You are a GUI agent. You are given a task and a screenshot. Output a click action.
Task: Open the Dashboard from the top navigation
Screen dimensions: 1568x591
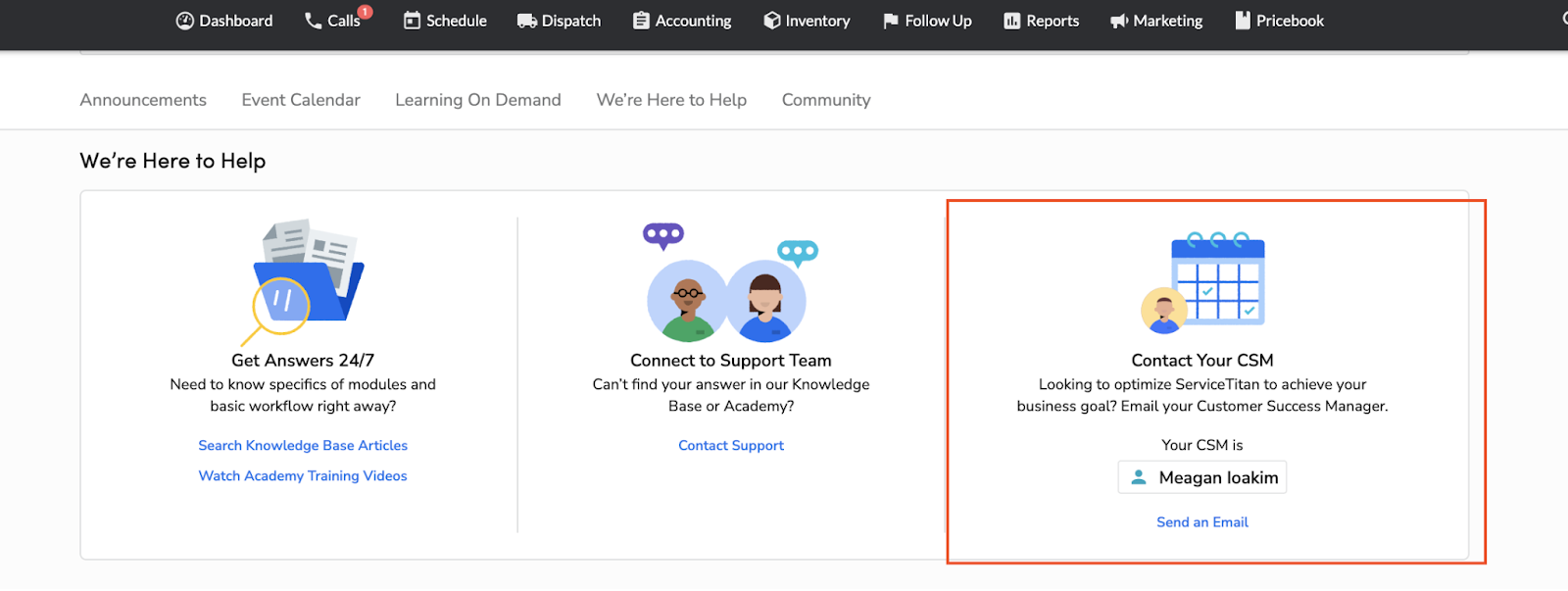[224, 21]
